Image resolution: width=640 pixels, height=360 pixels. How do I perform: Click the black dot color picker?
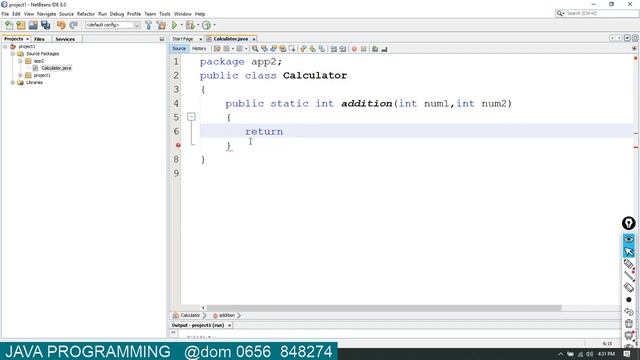tap(629, 300)
